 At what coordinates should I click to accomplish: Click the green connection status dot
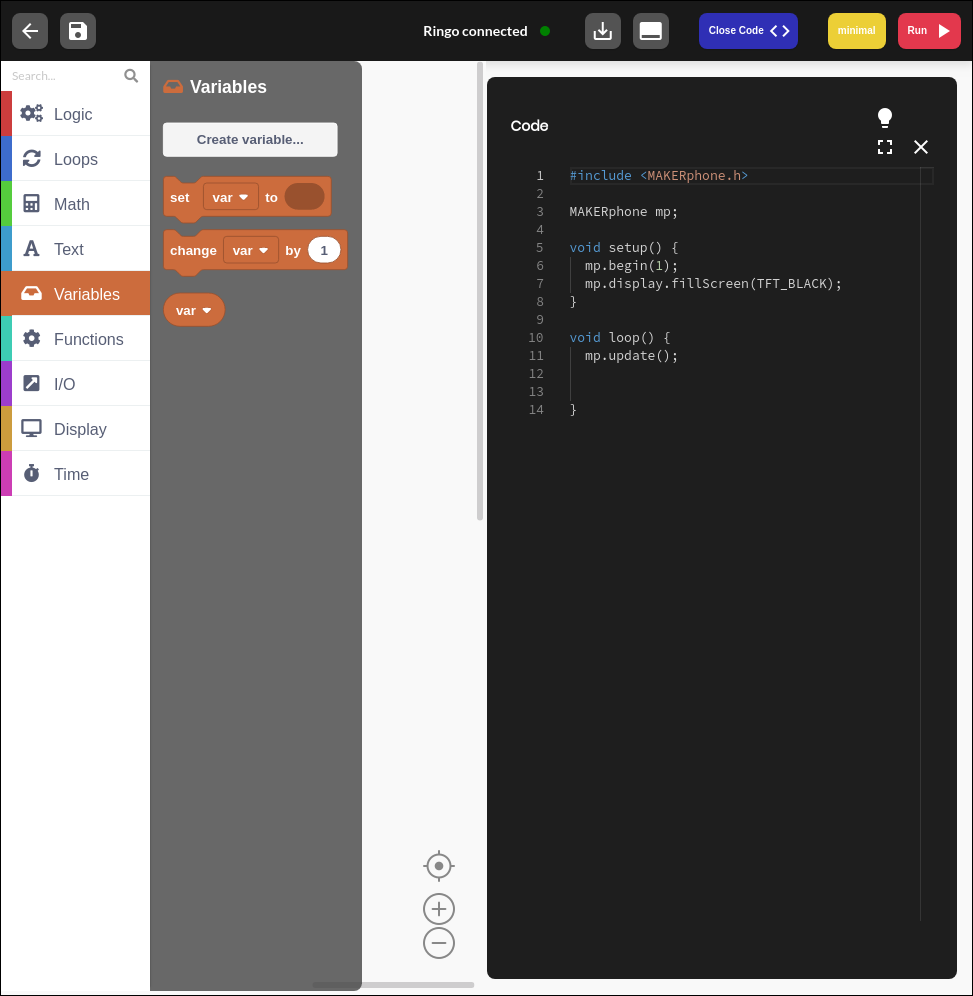[545, 30]
